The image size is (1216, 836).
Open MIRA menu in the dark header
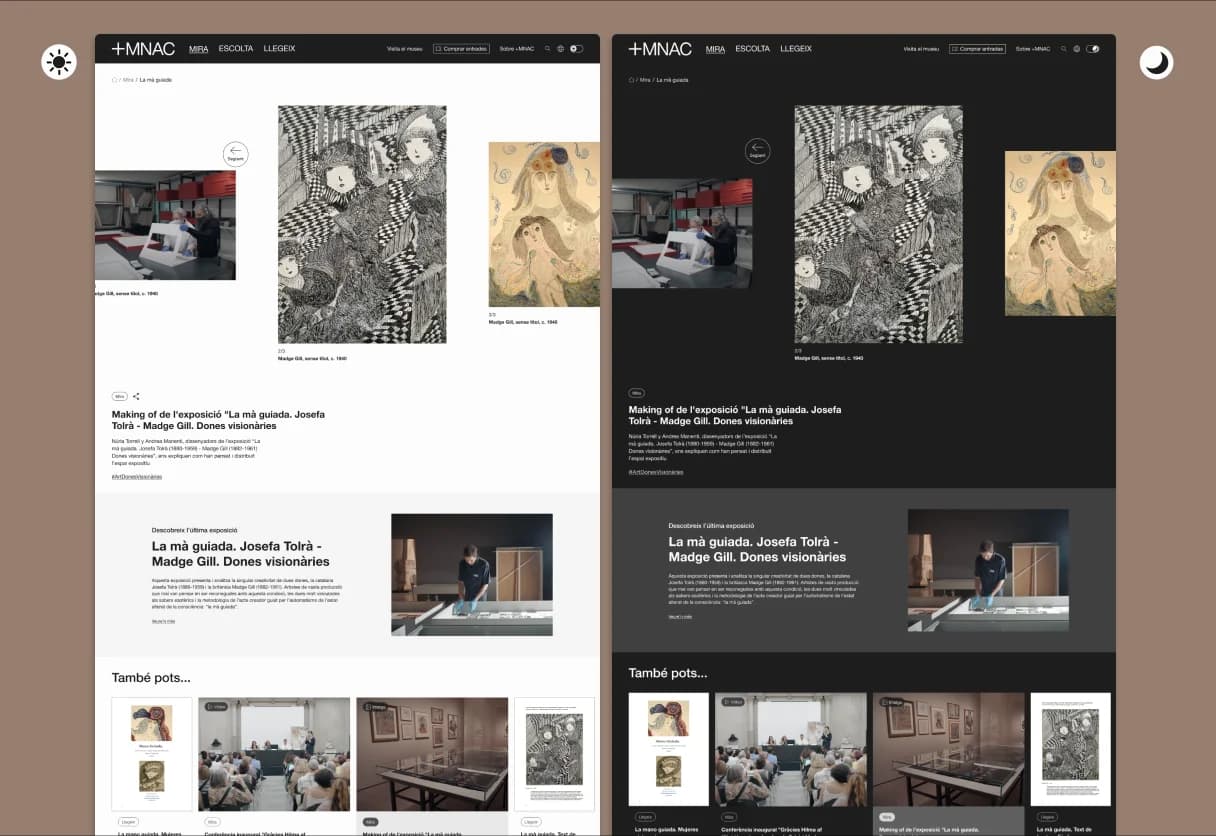tap(715, 49)
